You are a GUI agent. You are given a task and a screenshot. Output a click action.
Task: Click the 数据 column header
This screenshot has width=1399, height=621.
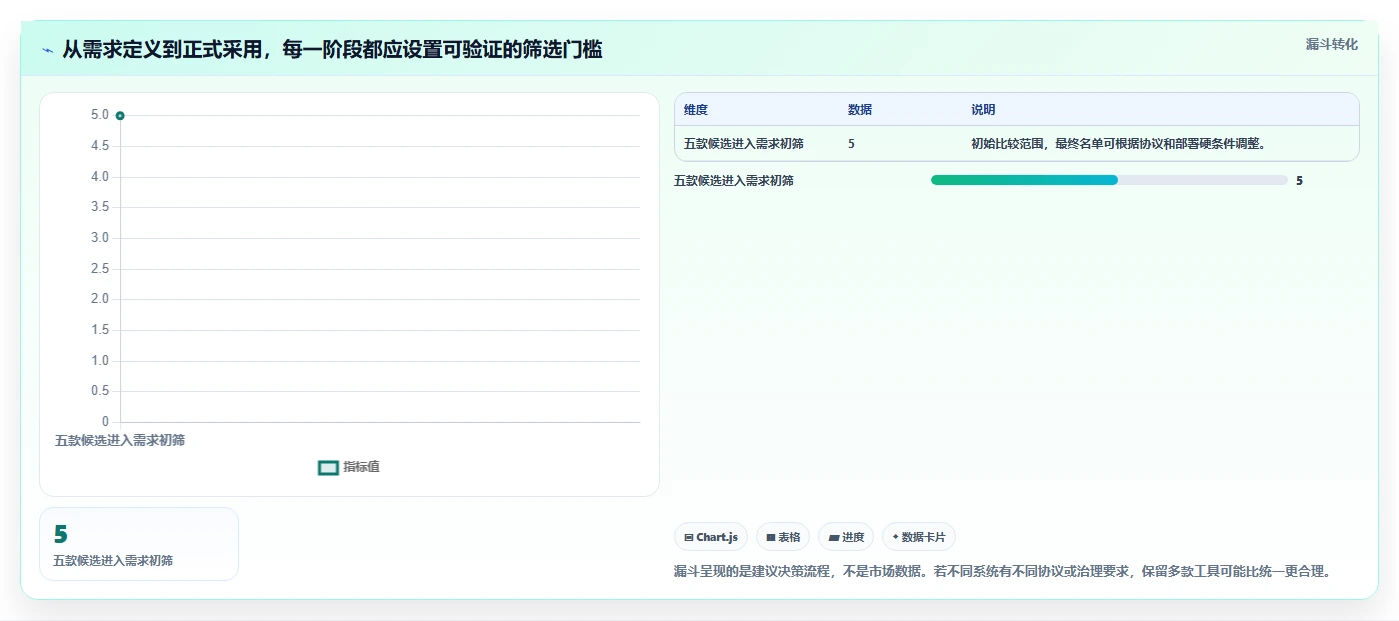[860, 110]
